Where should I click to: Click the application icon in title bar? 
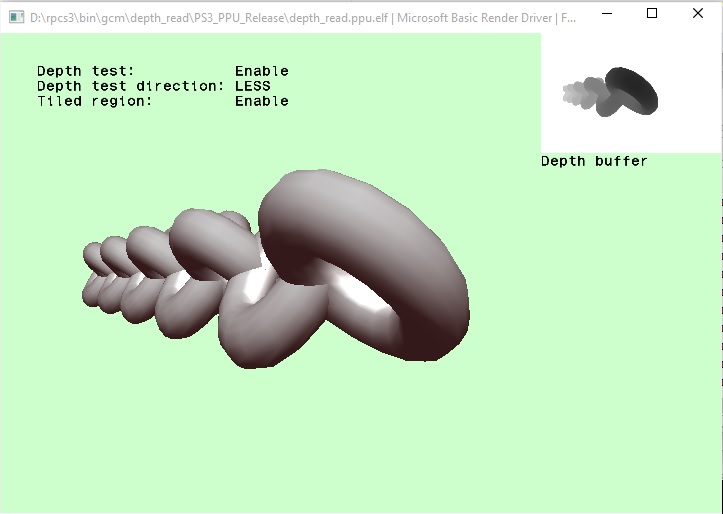click(x=17, y=18)
